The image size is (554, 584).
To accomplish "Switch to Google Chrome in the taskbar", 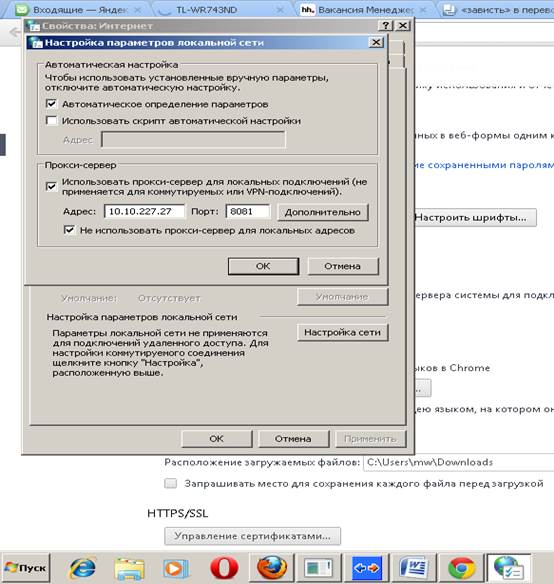I will point(462,568).
